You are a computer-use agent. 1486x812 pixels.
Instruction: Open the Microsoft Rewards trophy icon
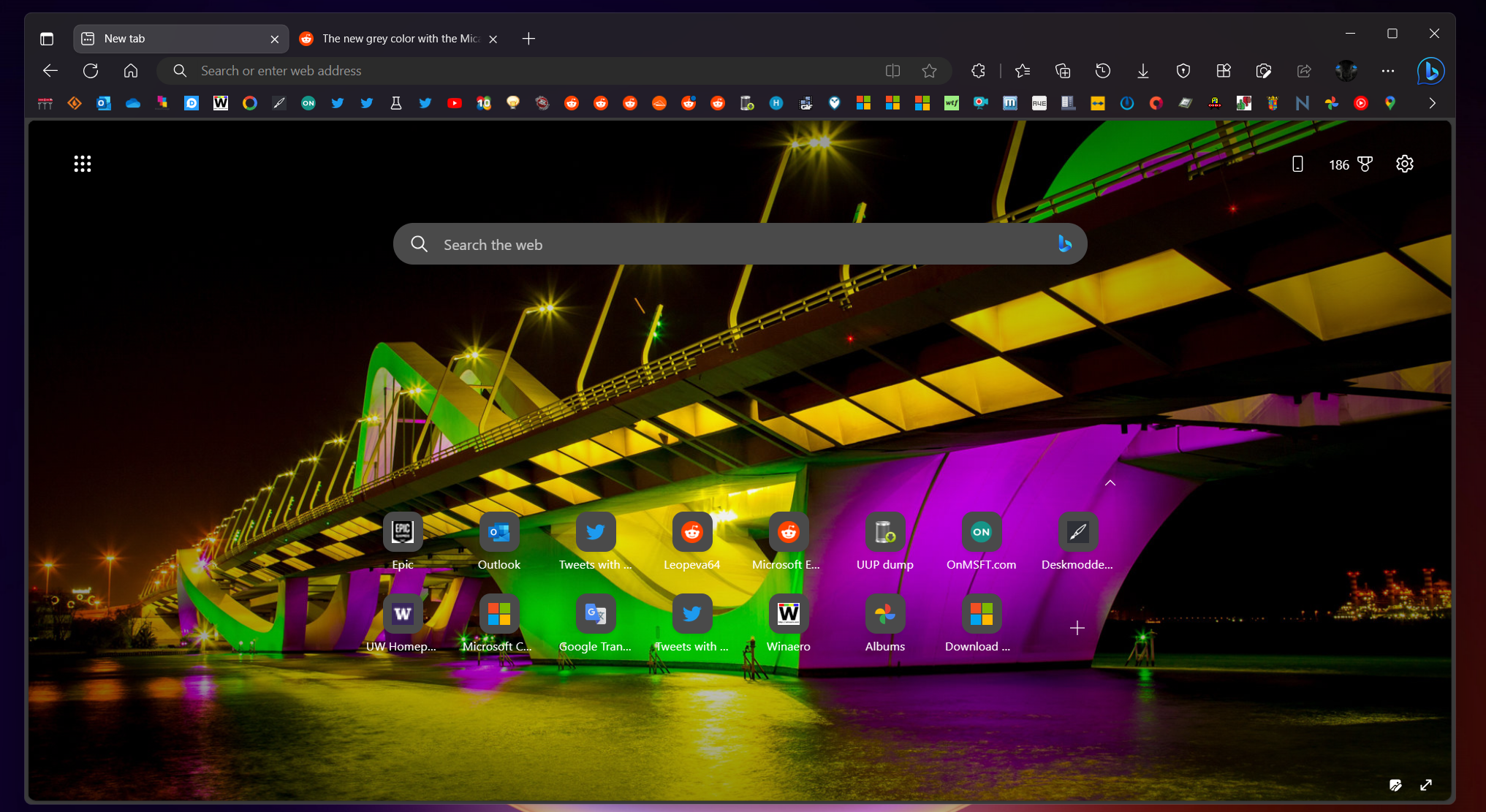click(x=1365, y=164)
